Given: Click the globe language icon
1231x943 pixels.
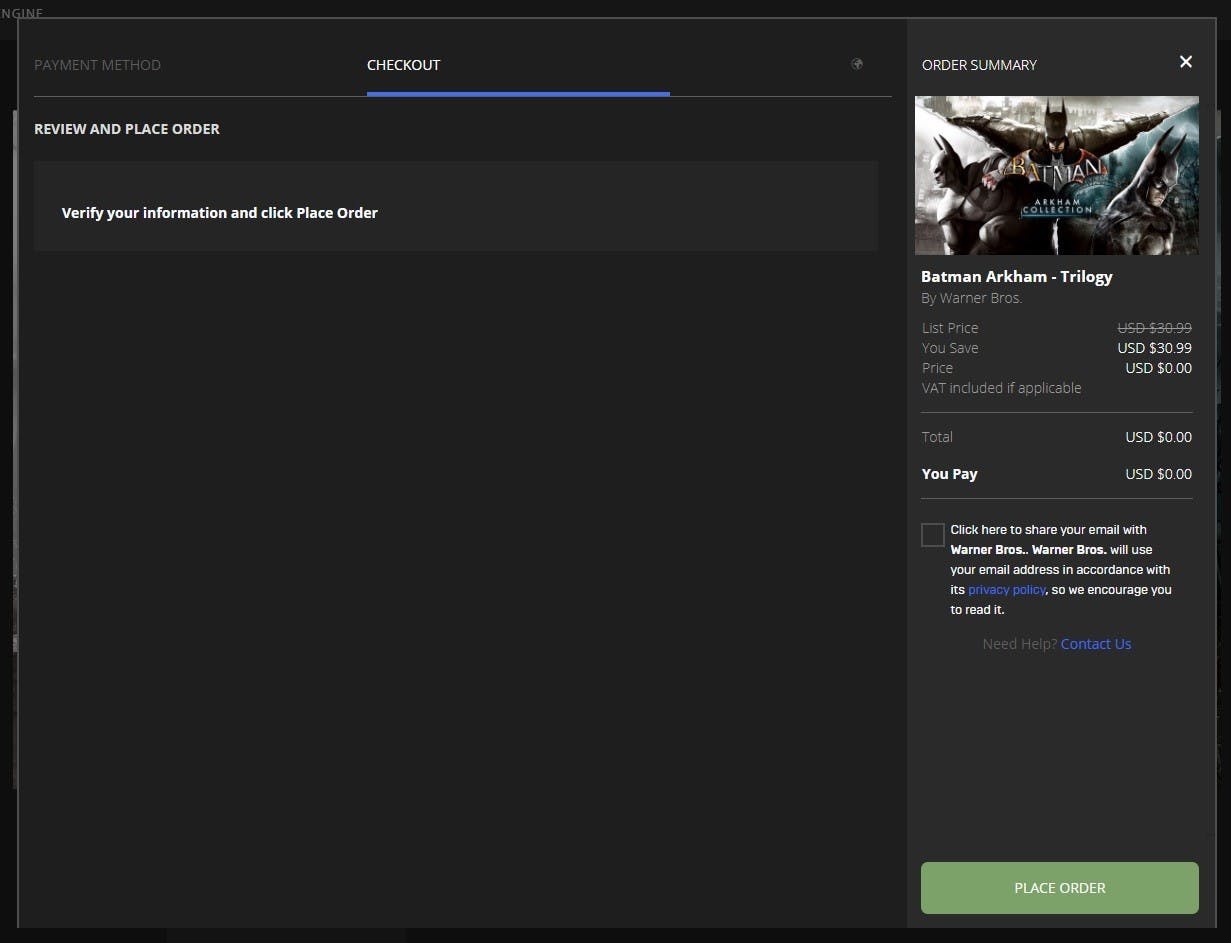Looking at the screenshot, I should coord(857,64).
